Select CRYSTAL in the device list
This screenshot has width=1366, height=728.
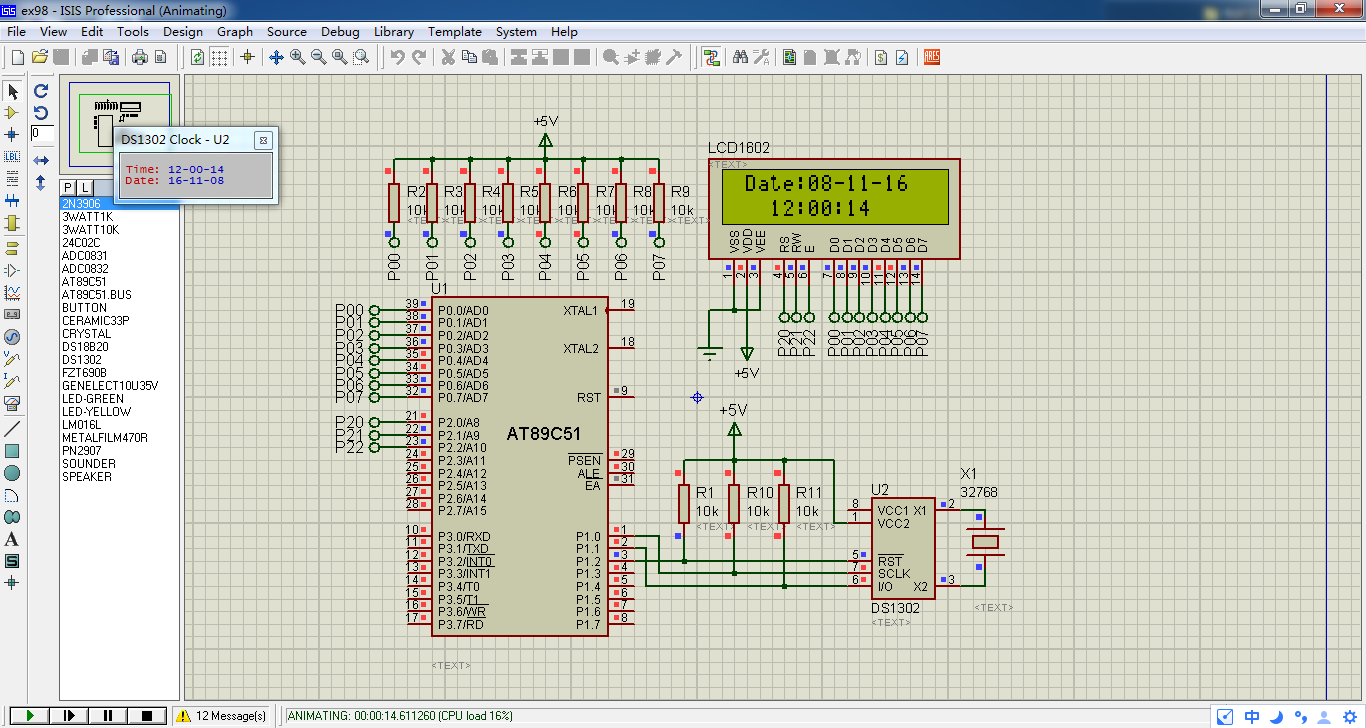[x=86, y=334]
